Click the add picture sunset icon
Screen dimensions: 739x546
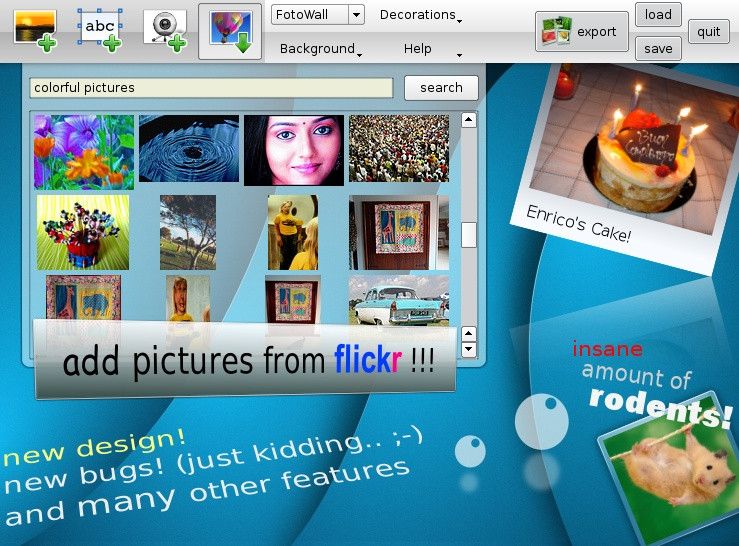click(35, 31)
